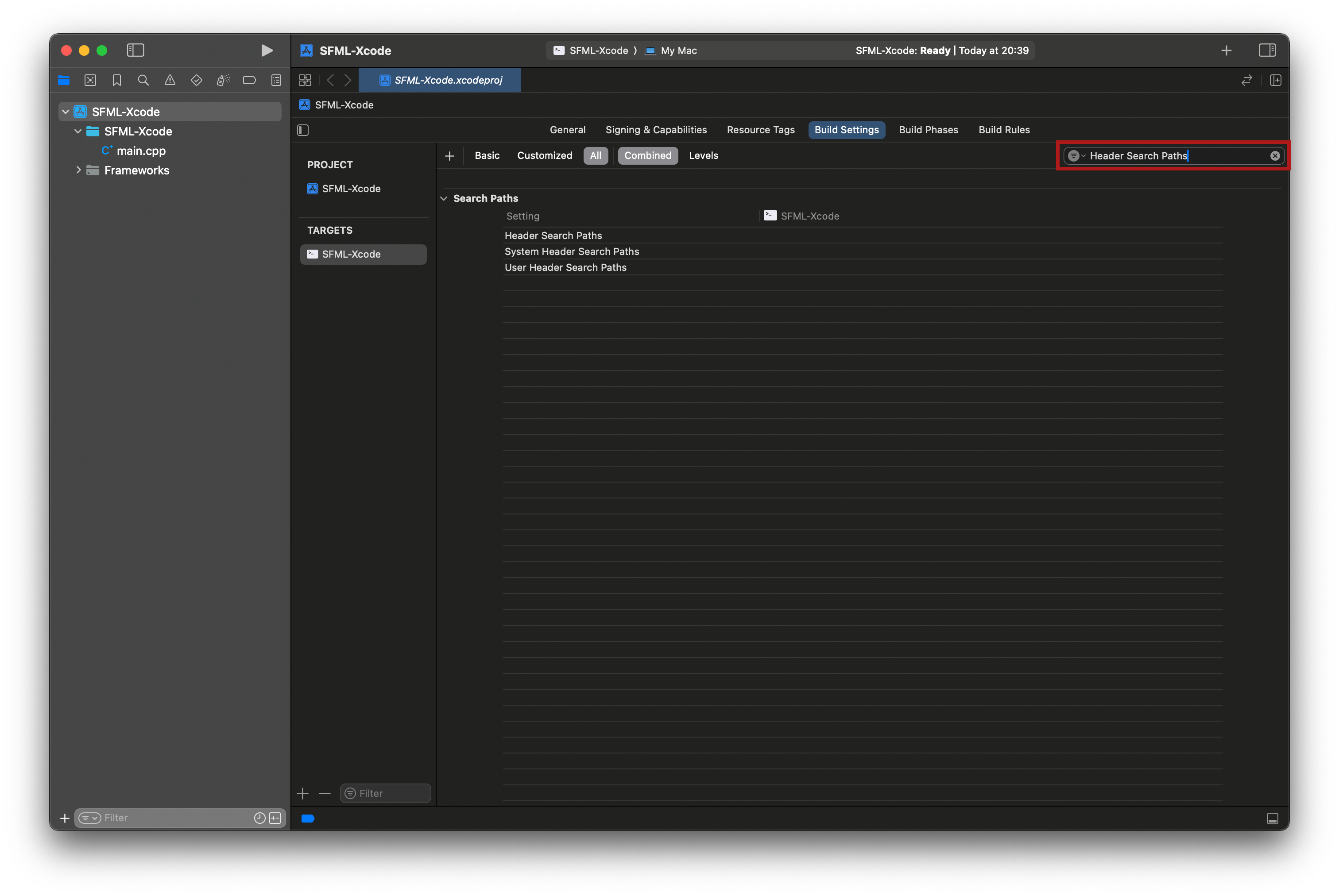Open the Source Control navigator
Image resolution: width=1339 pixels, height=896 pixels.
coord(90,81)
